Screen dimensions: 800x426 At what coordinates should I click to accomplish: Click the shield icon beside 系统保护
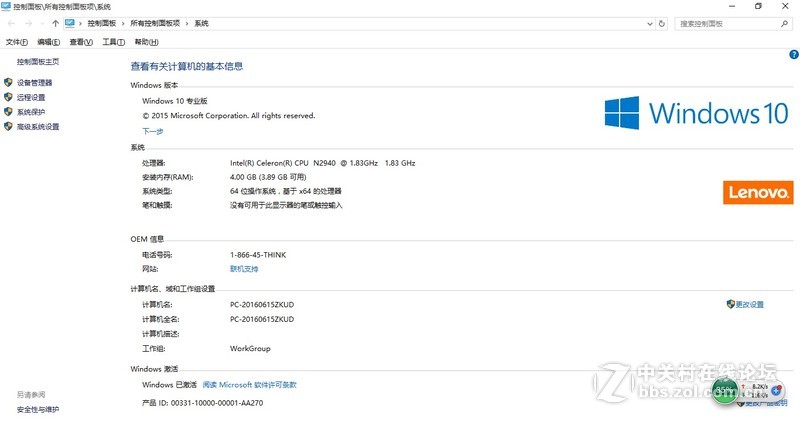tap(8, 112)
